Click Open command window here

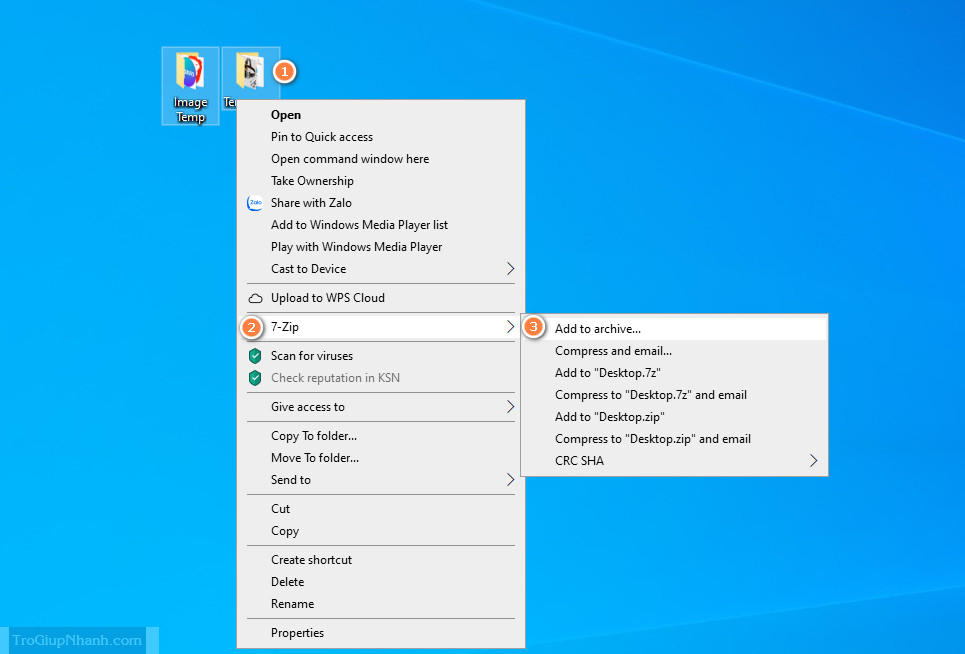coord(349,159)
